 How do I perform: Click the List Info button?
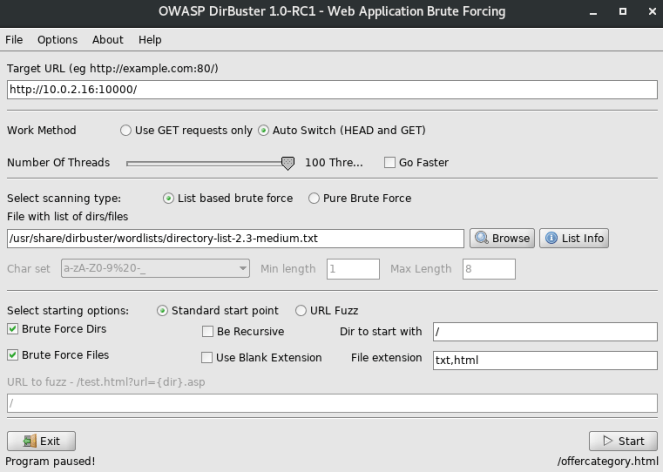point(574,238)
